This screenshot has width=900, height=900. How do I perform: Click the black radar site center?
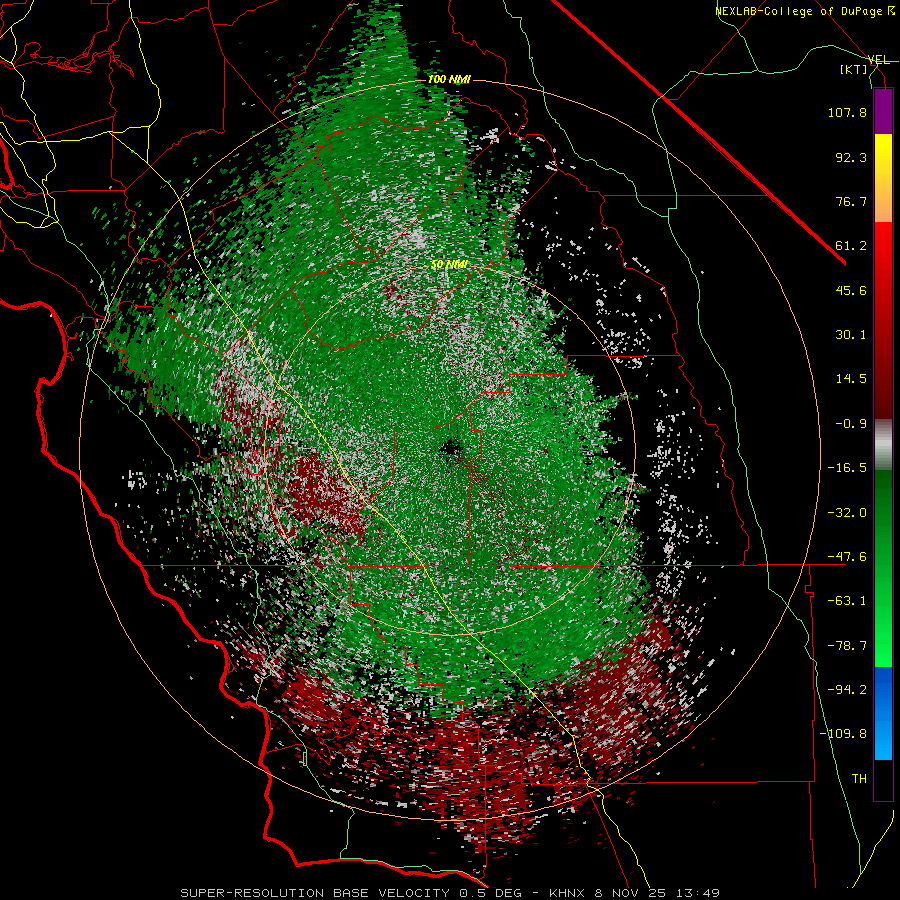452,448
